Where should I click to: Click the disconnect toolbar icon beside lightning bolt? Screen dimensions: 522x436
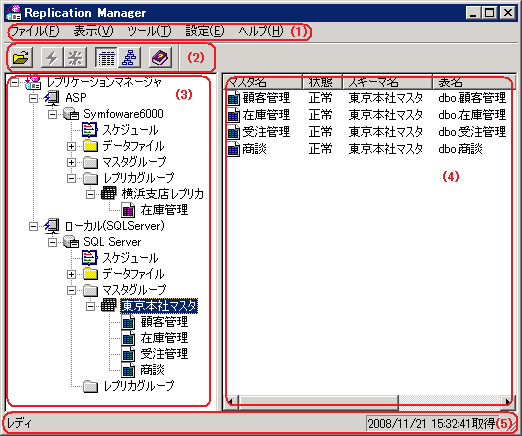(75, 58)
